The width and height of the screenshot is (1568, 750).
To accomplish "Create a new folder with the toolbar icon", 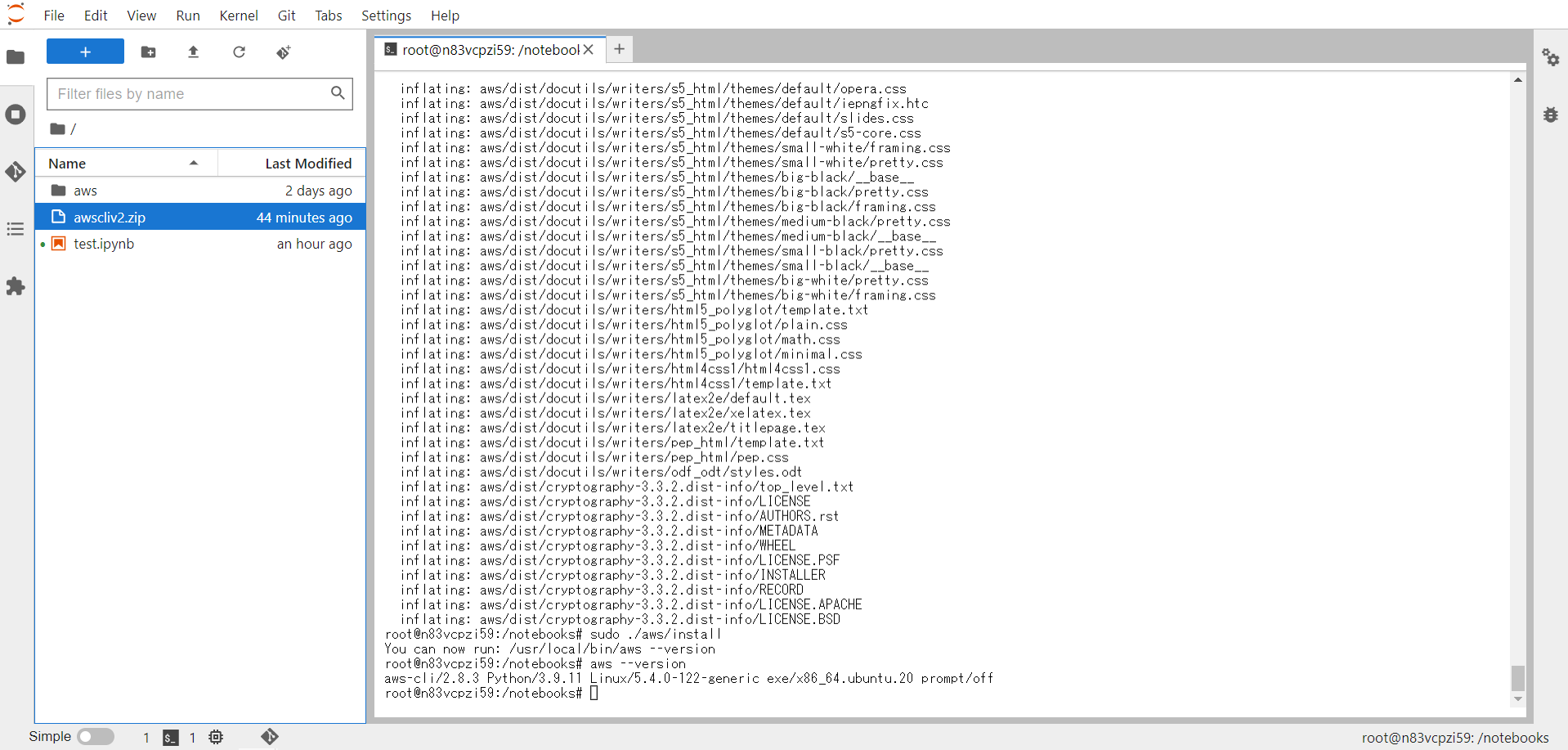I will [x=148, y=52].
